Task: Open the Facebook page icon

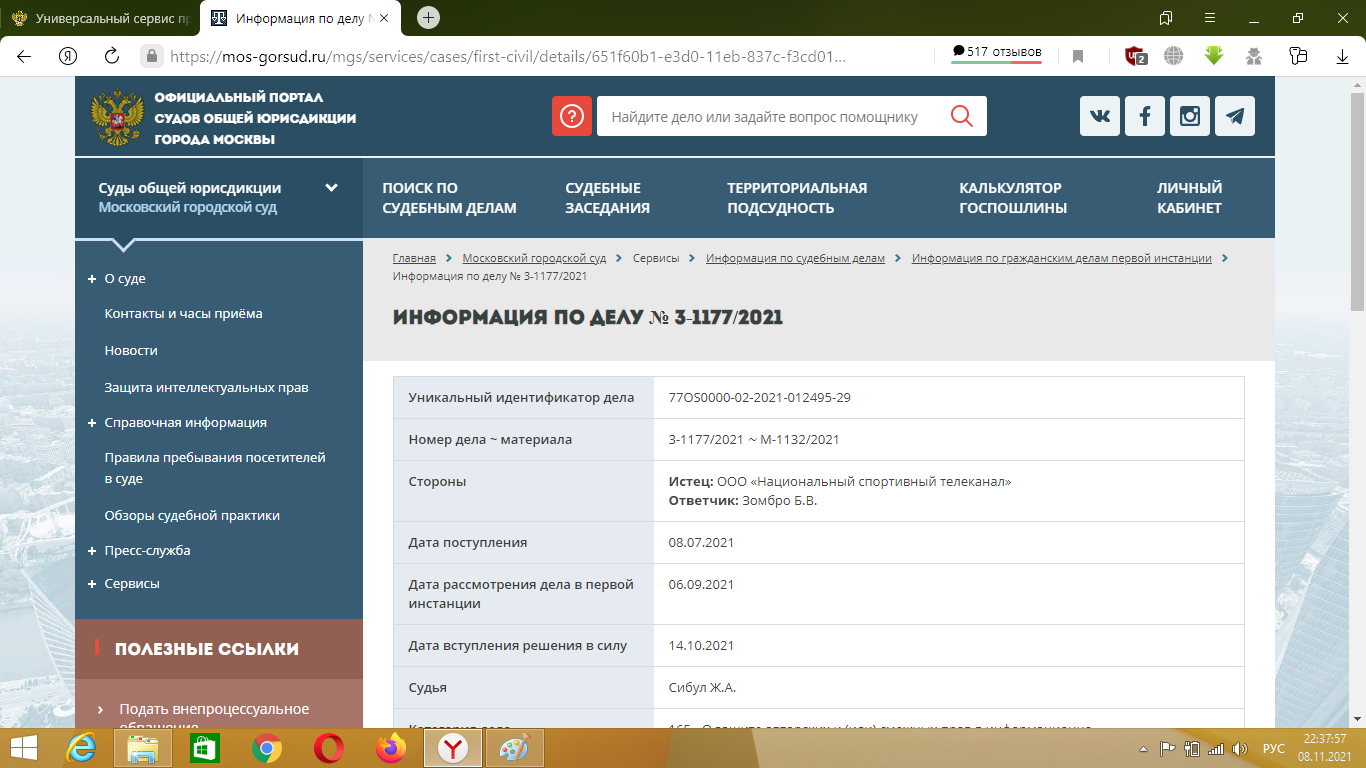Action: pyautogui.click(x=1145, y=116)
